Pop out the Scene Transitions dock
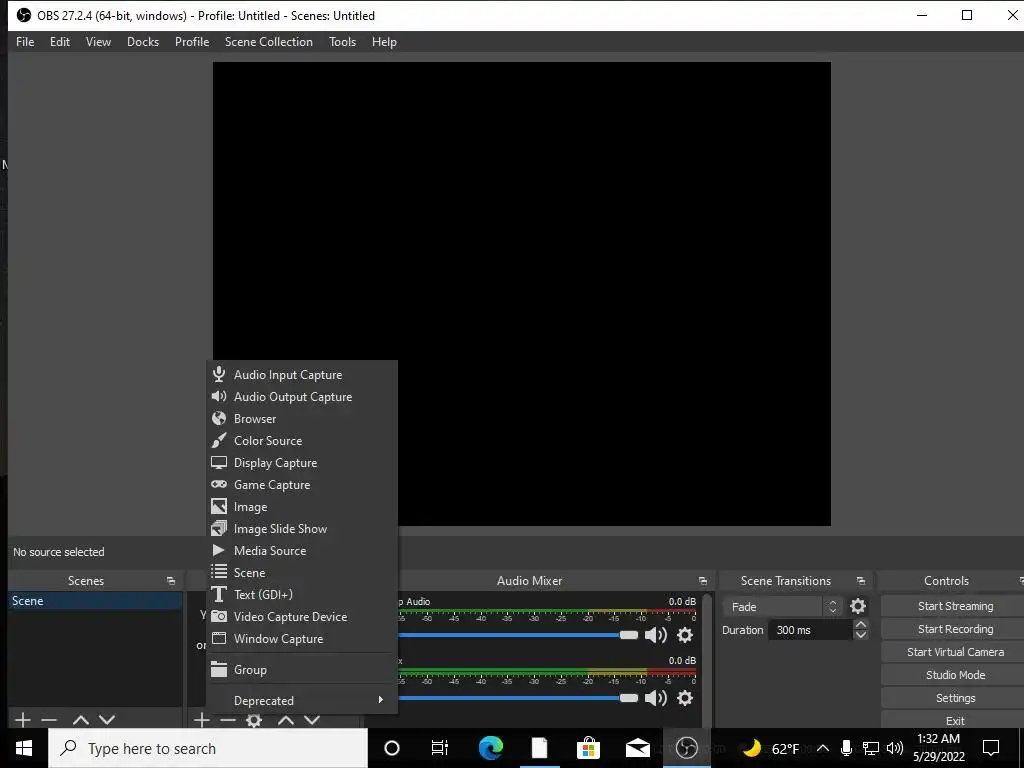 point(861,581)
